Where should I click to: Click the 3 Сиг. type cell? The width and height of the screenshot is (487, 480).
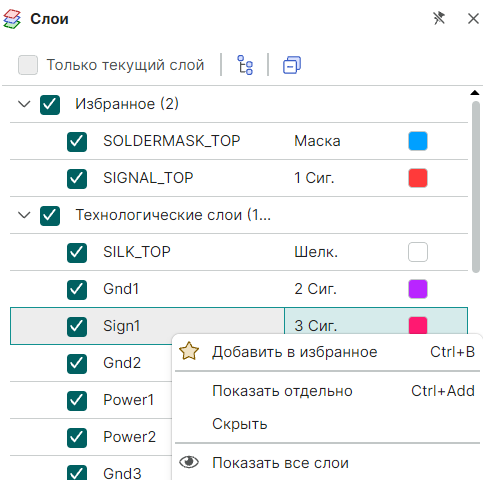[x=315, y=326]
